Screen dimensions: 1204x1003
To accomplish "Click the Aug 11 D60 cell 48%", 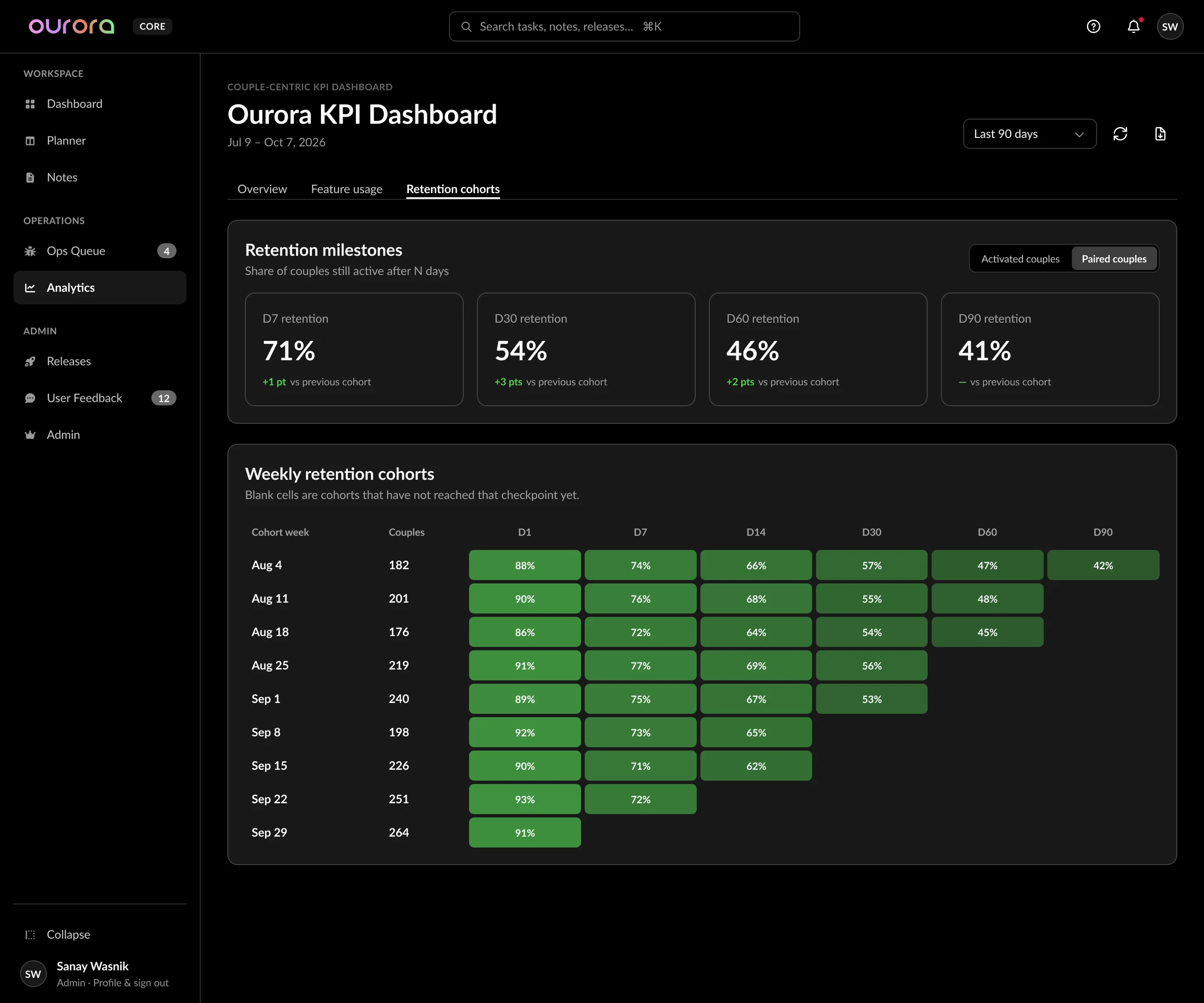I will coord(987,598).
